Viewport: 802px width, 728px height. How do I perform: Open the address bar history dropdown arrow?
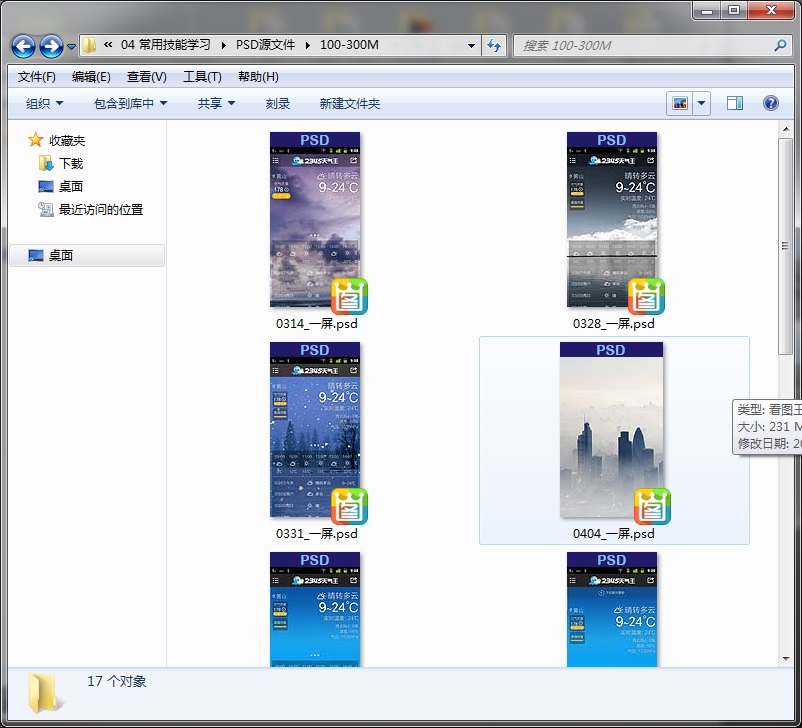click(472, 45)
